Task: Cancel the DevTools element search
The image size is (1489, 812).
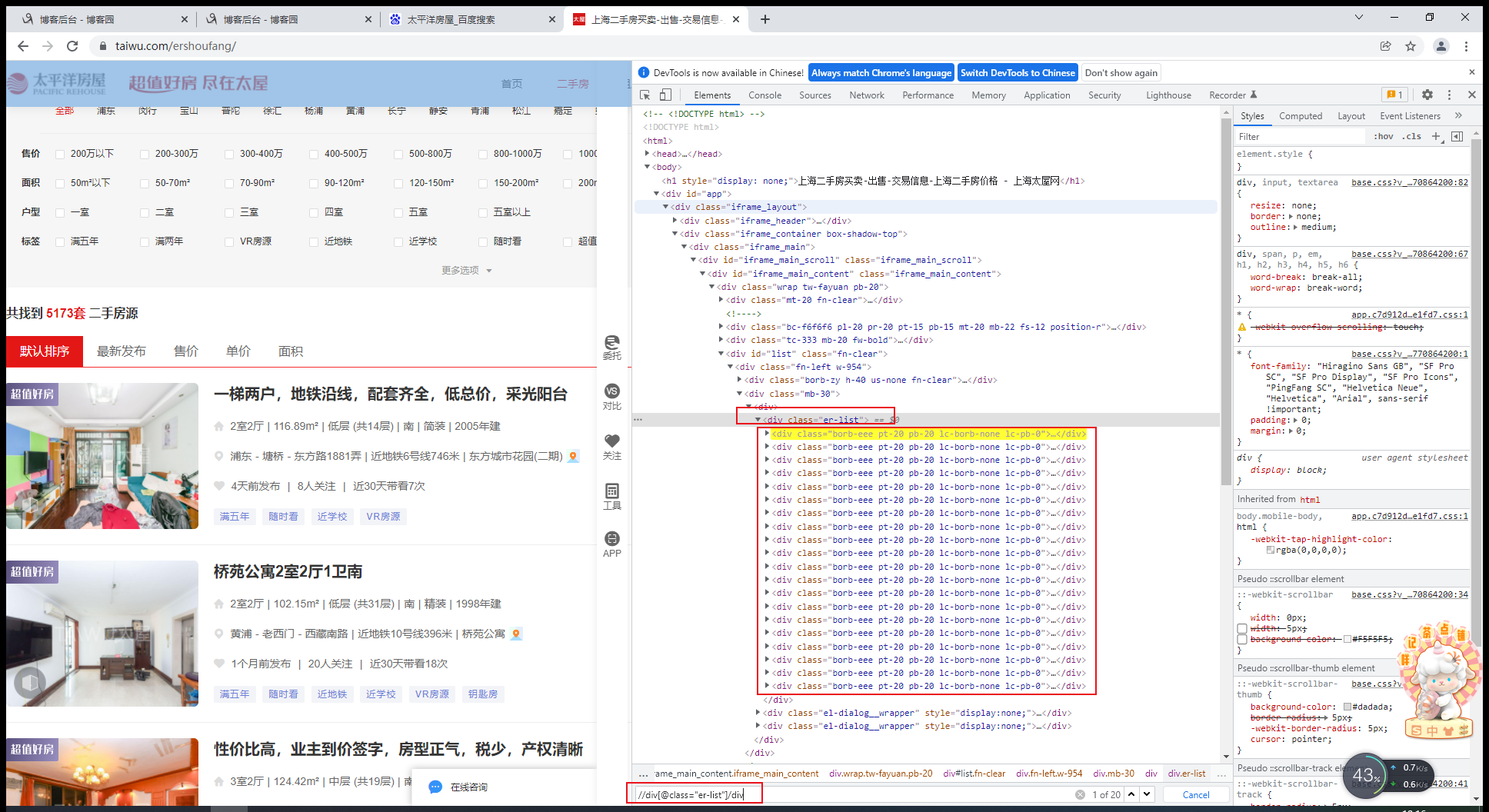Action: click(1195, 795)
